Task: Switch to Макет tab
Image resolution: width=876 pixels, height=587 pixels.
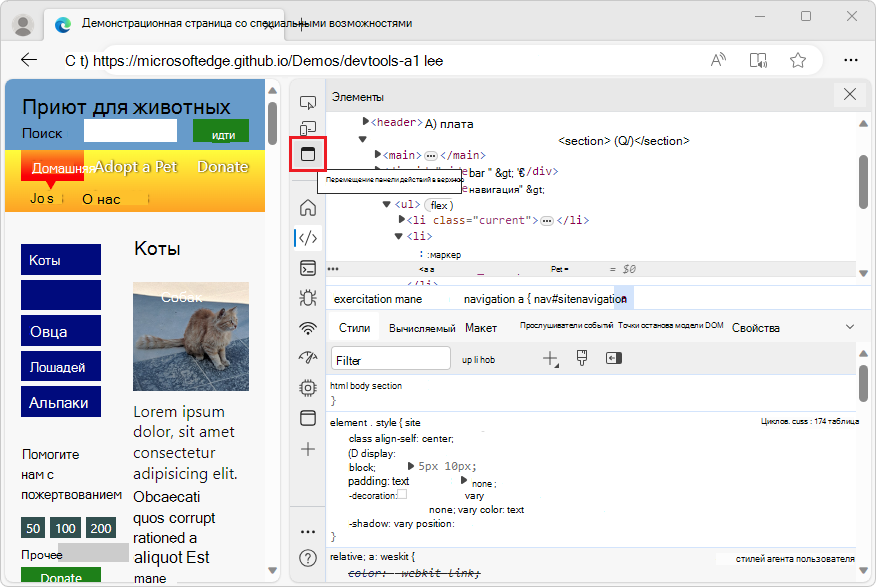Action: [480, 328]
